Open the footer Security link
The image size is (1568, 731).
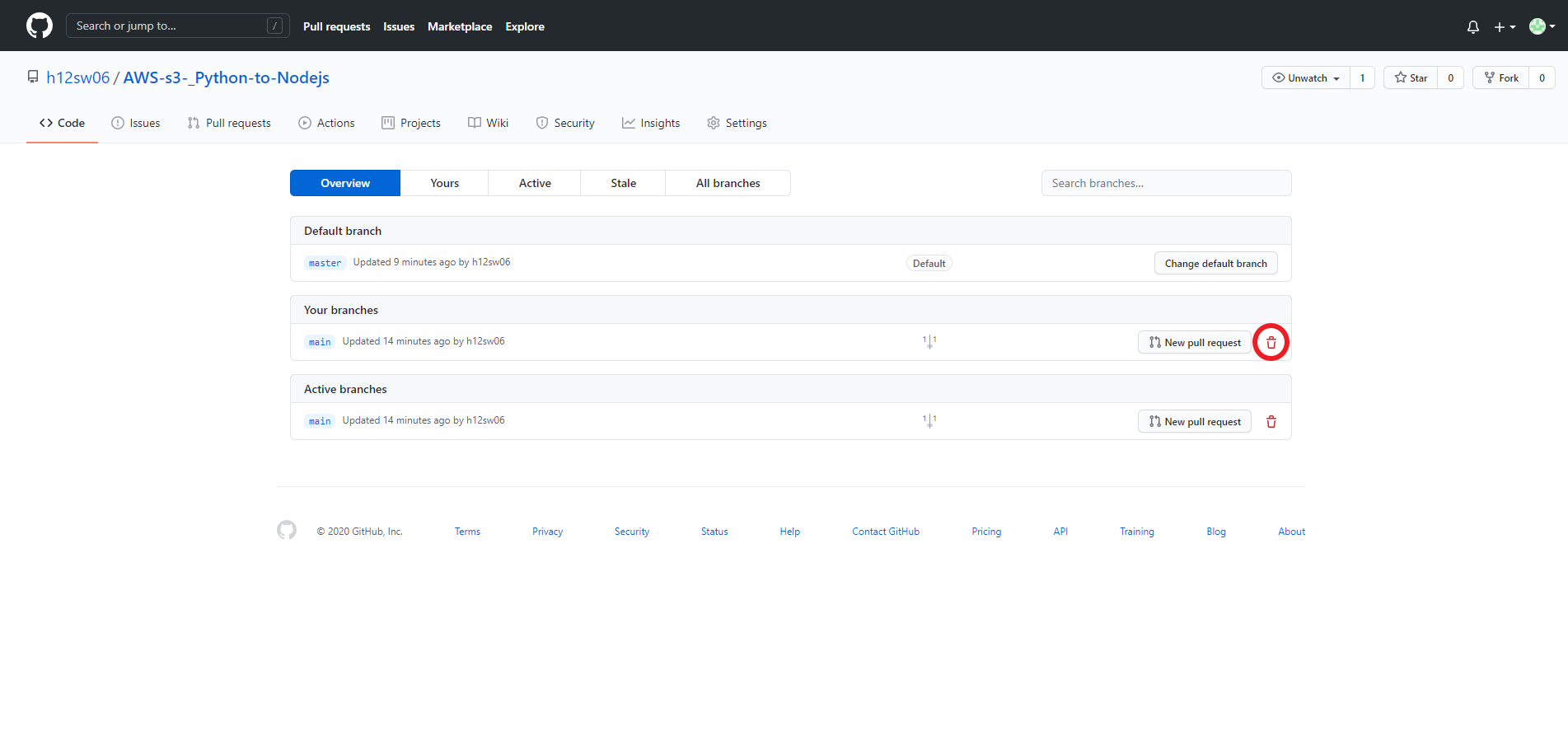[632, 532]
